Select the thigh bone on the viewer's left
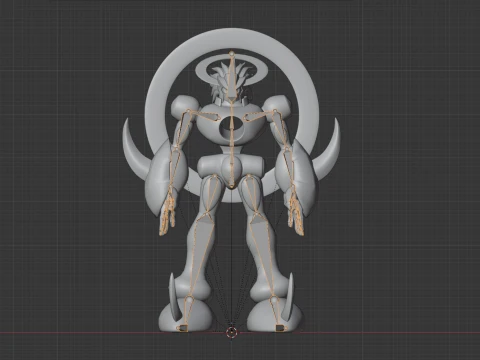480x360 pixels. coord(211,194)
